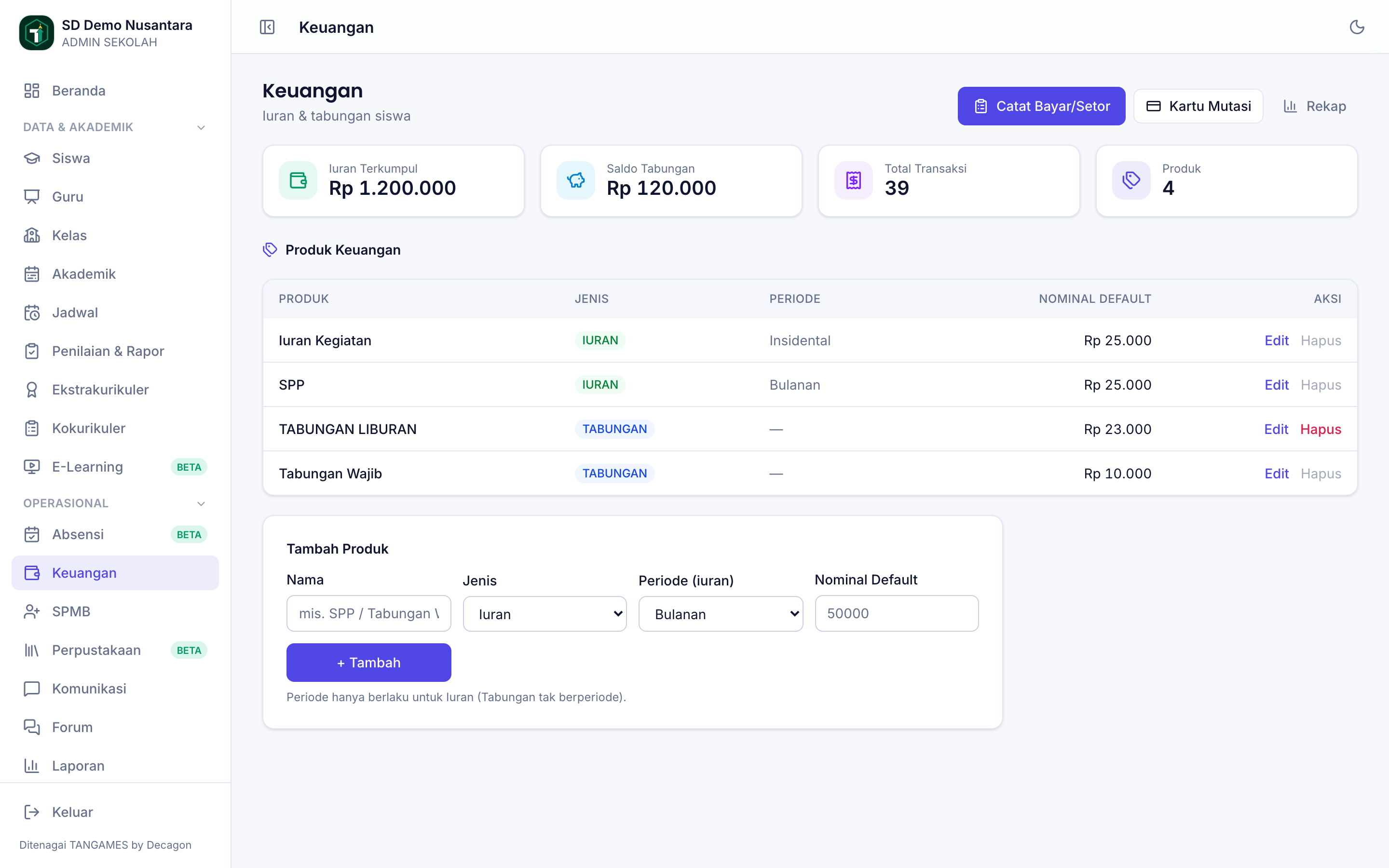
Task: Open the Rekap view
Action: pyautogui.click(x=1314, y=106)
